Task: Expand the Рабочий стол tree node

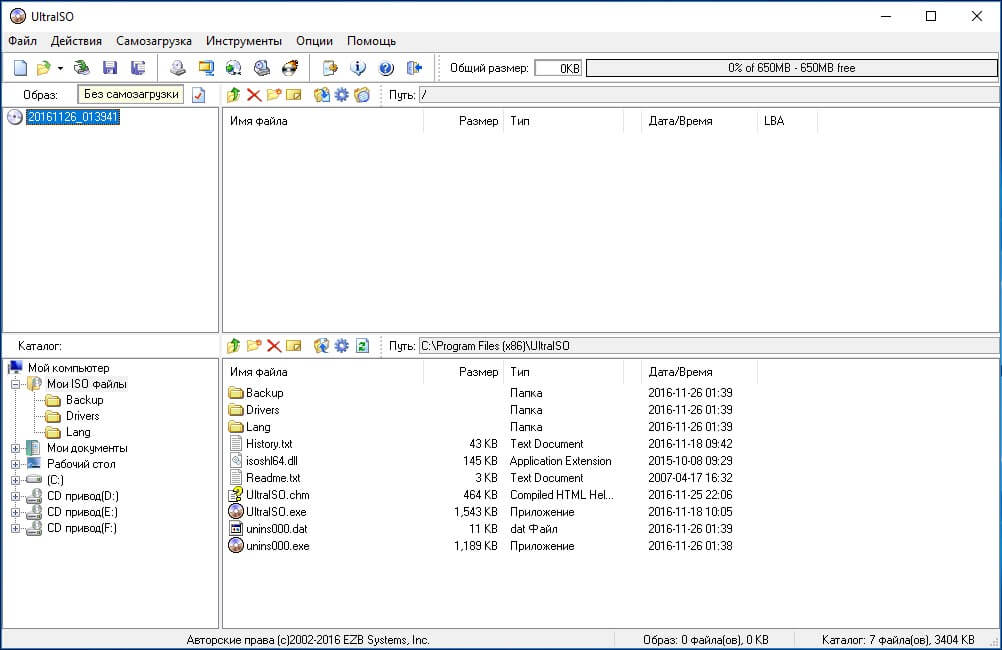Action: (x=15, y=464)
